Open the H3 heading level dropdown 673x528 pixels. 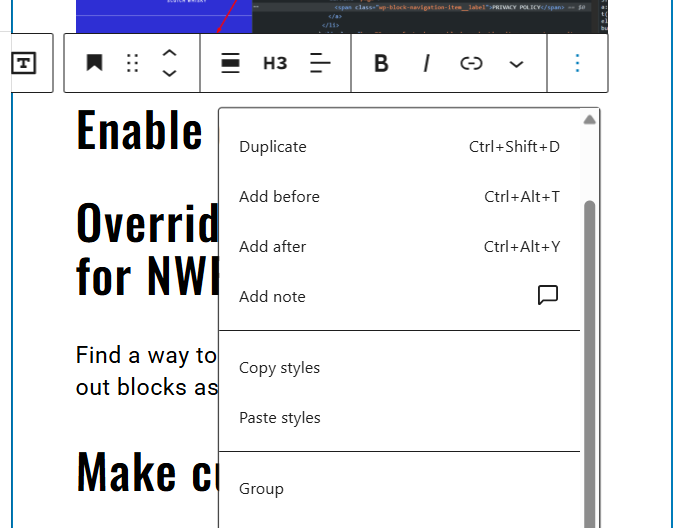click(x=275, y=63)
